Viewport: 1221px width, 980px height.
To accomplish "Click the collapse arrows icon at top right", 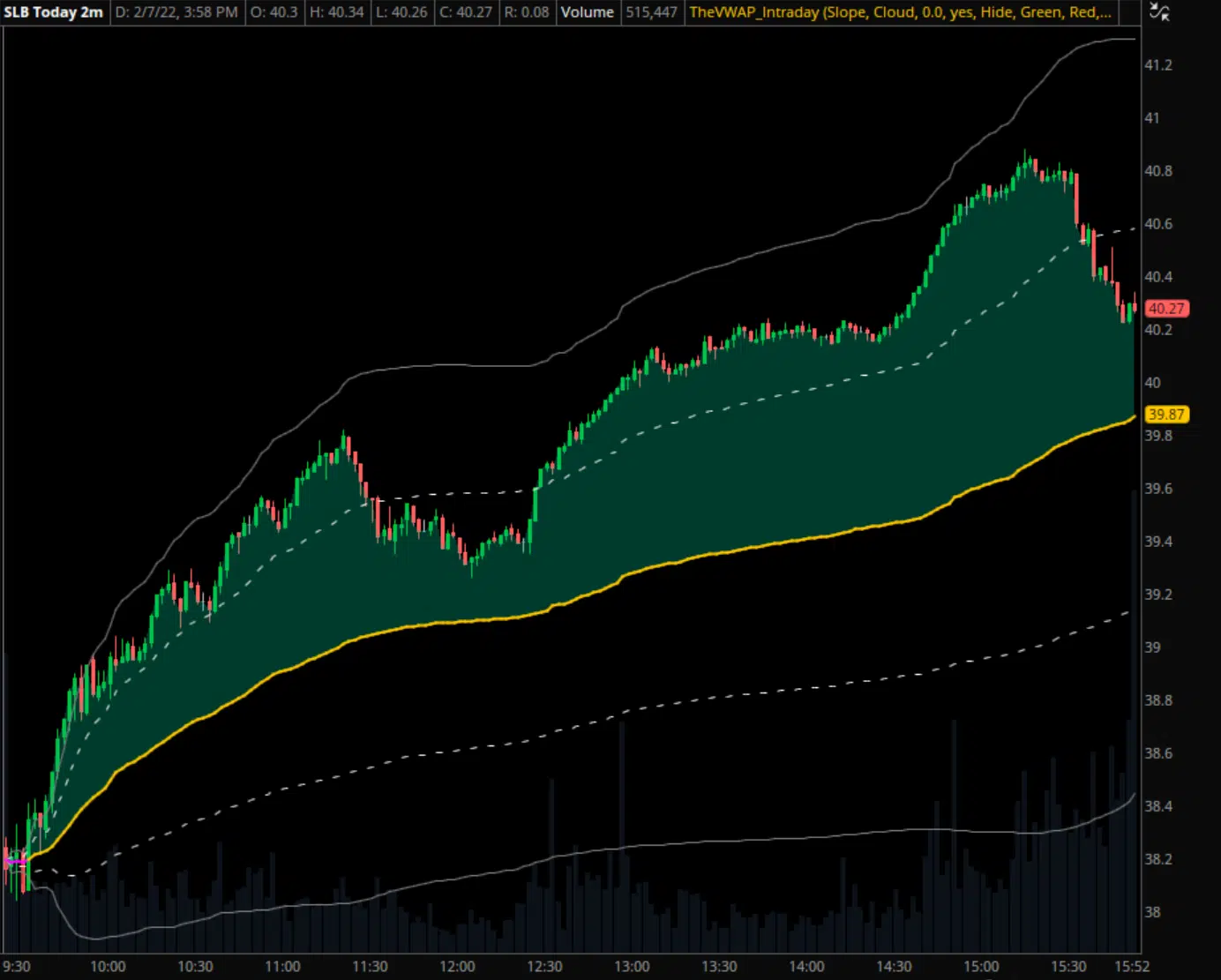I will pyautogui.click(x=1160, y=12).
